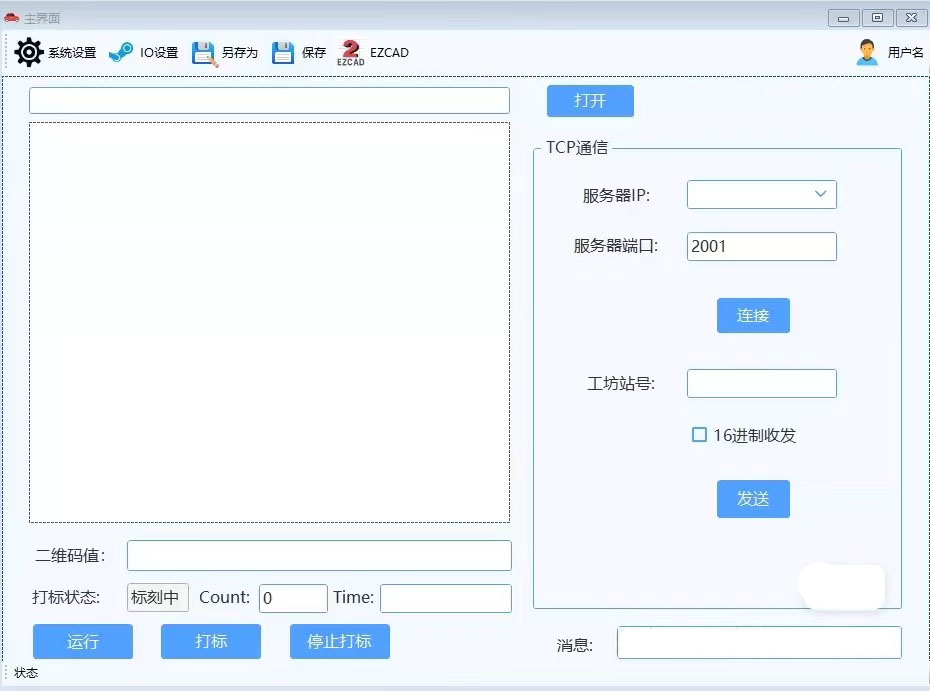This screenshot has width=930, height=691.
Task: Click the 消息: label
Action: [575, 645]
